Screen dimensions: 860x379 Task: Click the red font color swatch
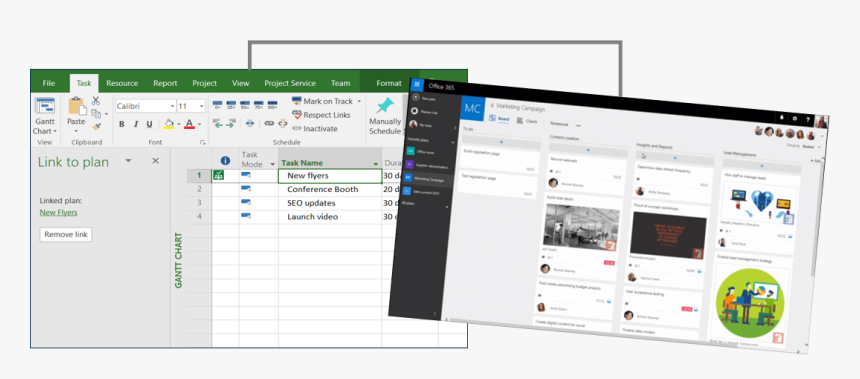(189, 125)
